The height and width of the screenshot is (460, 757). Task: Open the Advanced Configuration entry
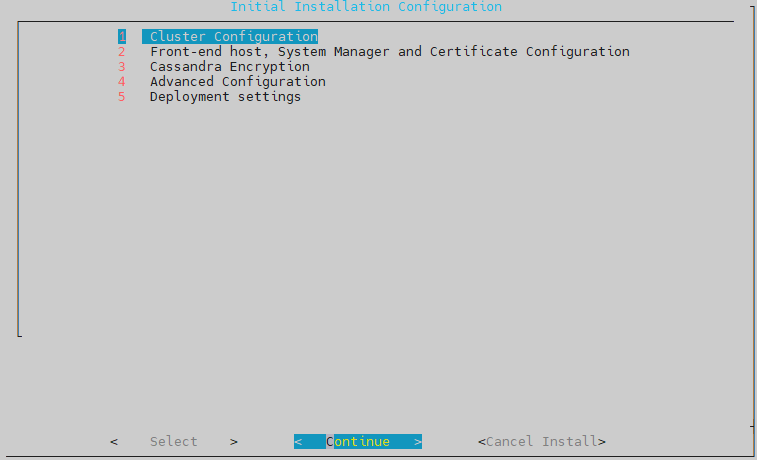[x=237, y=82]
